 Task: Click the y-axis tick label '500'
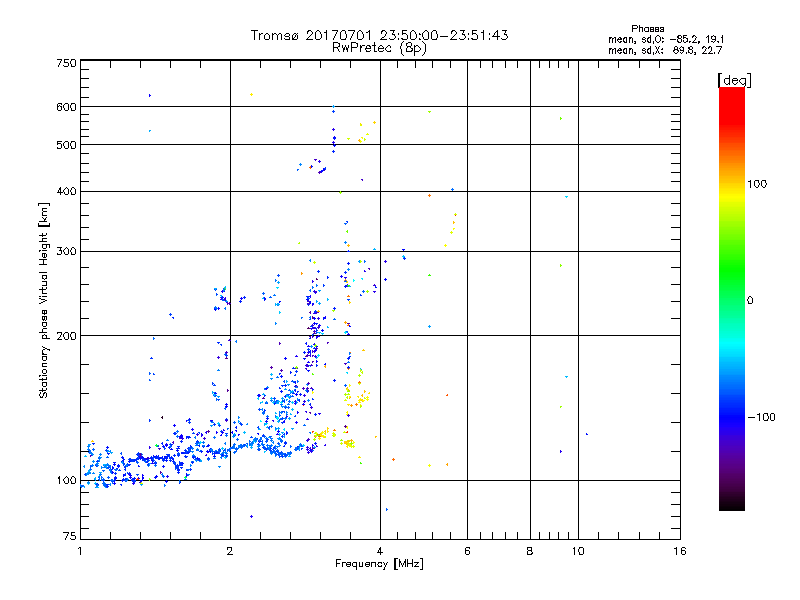coord(66,145)
